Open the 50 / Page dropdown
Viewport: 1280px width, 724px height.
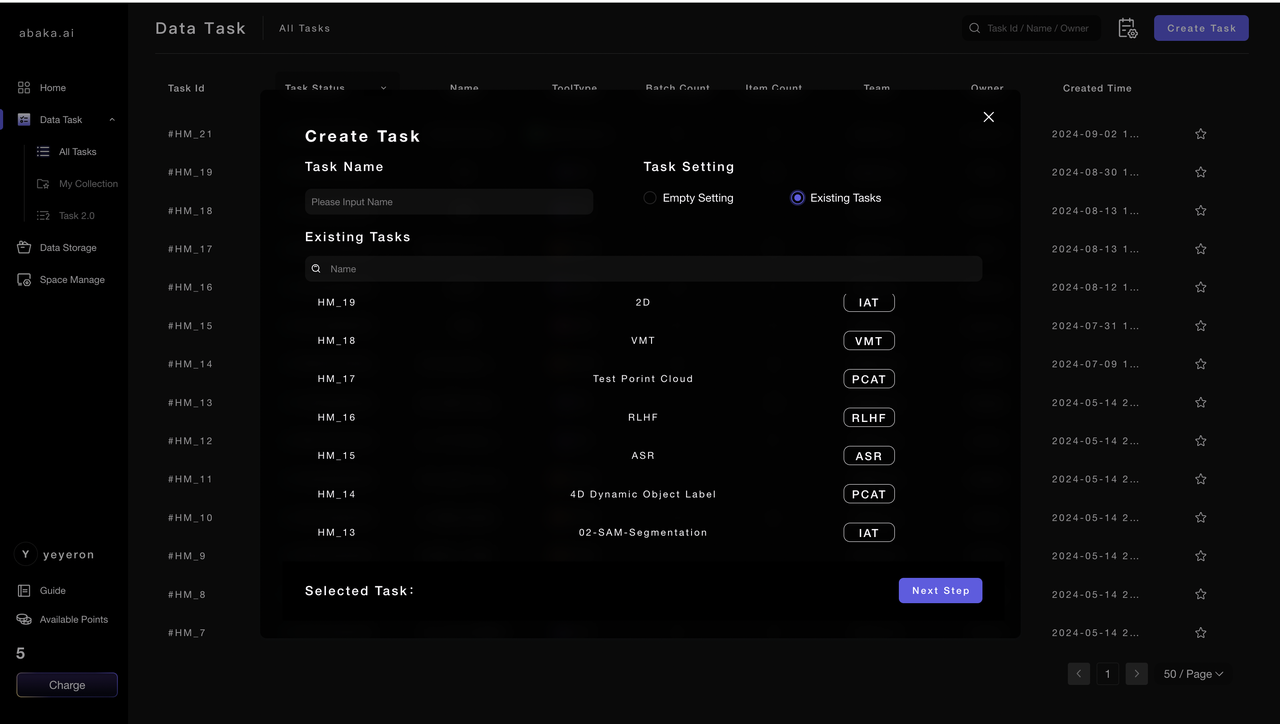[1193, 674]
